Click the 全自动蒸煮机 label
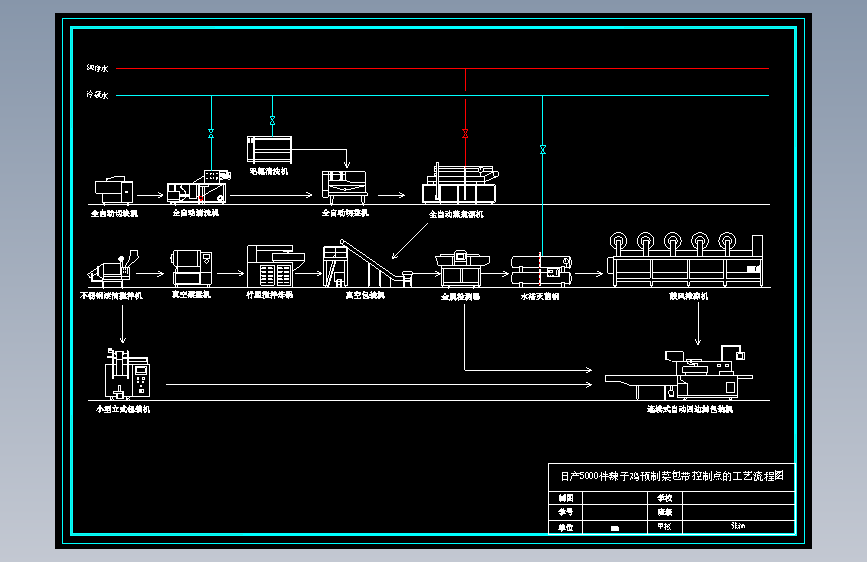Viewport: 867px width, 562px height. tap(456, 214)
